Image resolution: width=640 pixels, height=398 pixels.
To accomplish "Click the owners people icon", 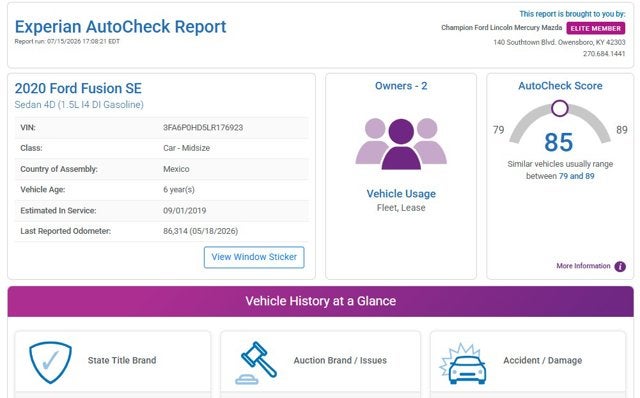I will [x=401, y=144].
